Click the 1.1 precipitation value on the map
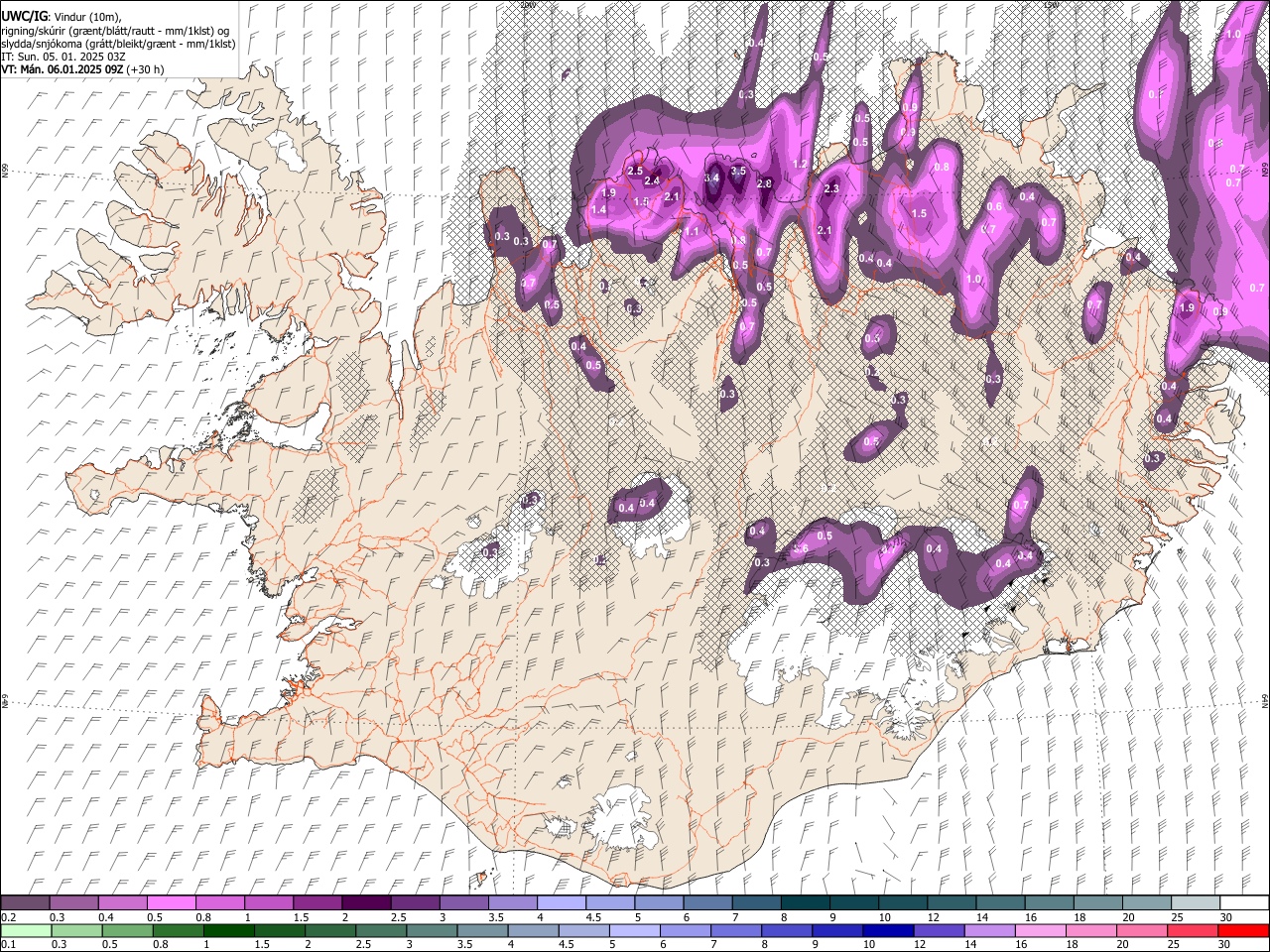The width and height of the screenshot is (1270, 952). coord(692,231)
